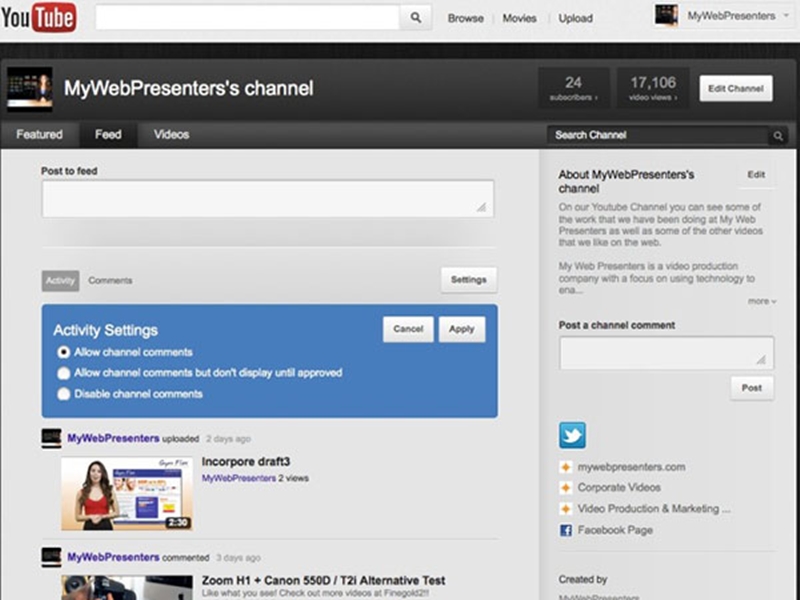Select Allow channel comments radio button
800x600 pixels.
pyautogui.click(x=64, y=353)
